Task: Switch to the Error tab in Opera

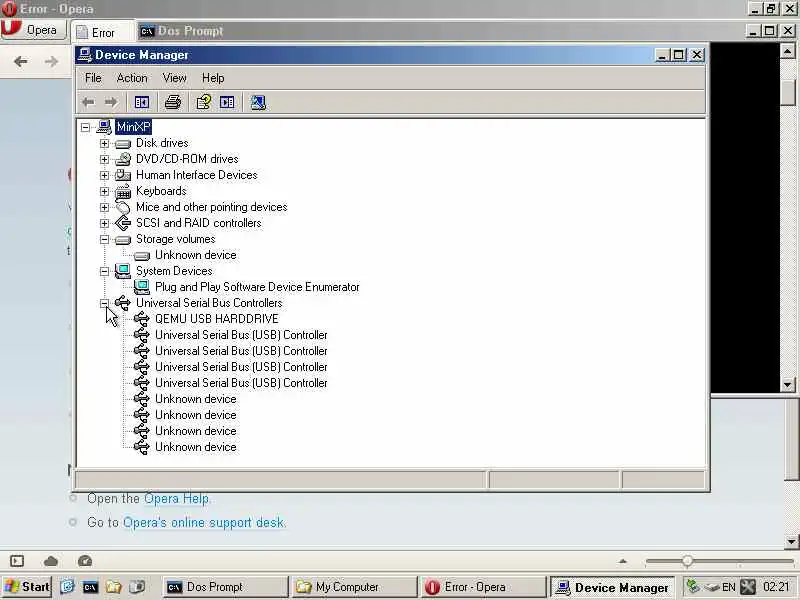Action: [x=103, y=32]
